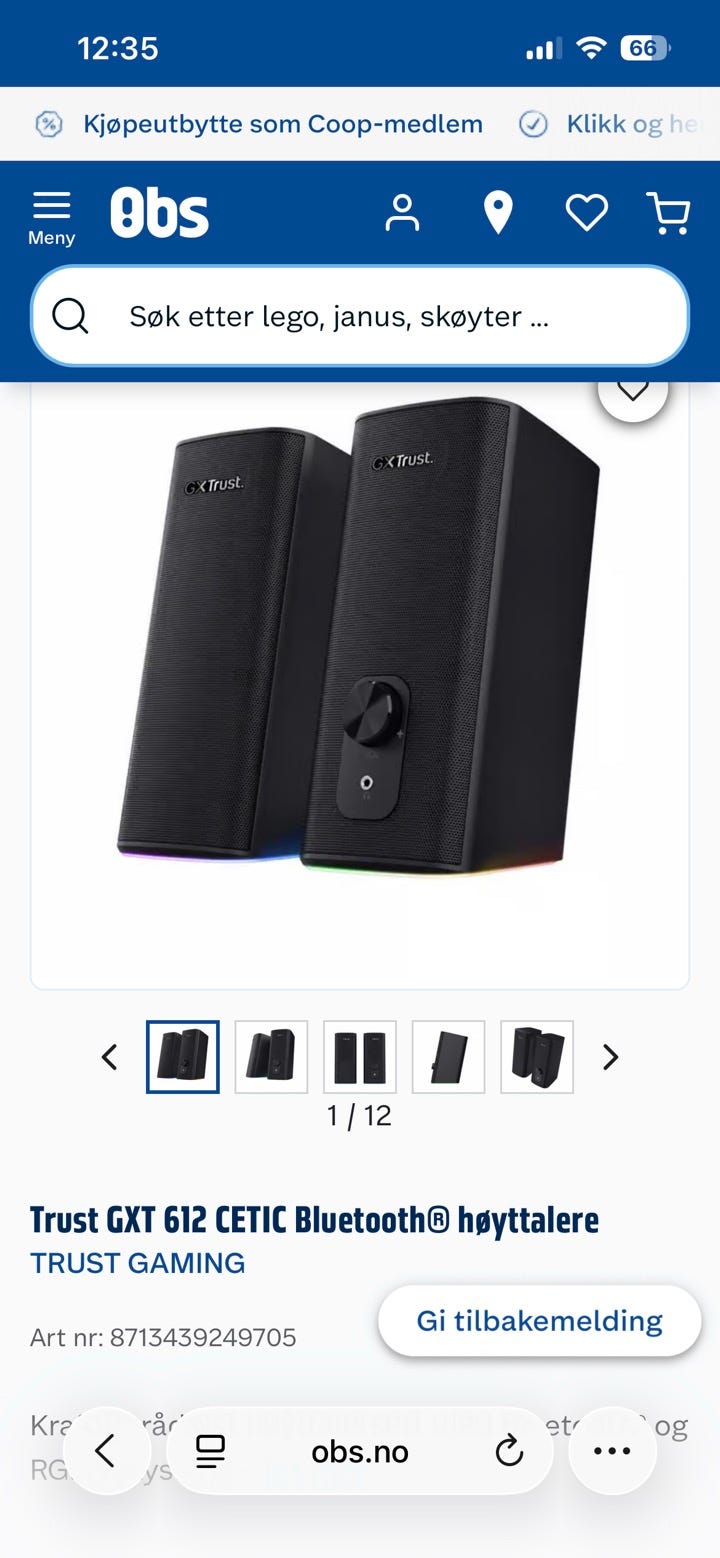Show previous thumbnails with left chevron
Viewport: 720px width, 1558px height.
point(110,1057)
